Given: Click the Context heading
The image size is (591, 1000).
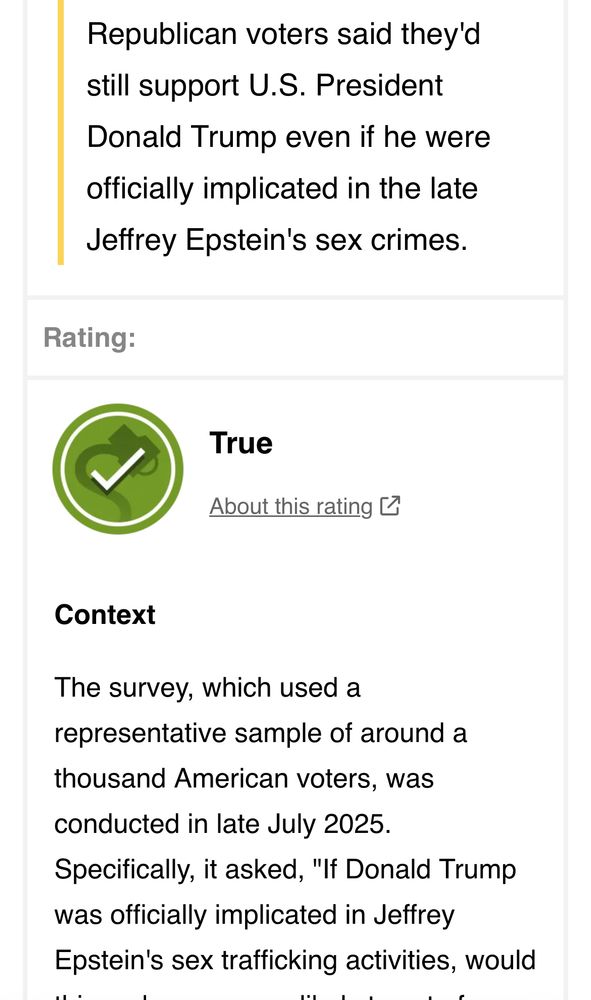Looking at the screenshot, I should click(x=105, y=615).
